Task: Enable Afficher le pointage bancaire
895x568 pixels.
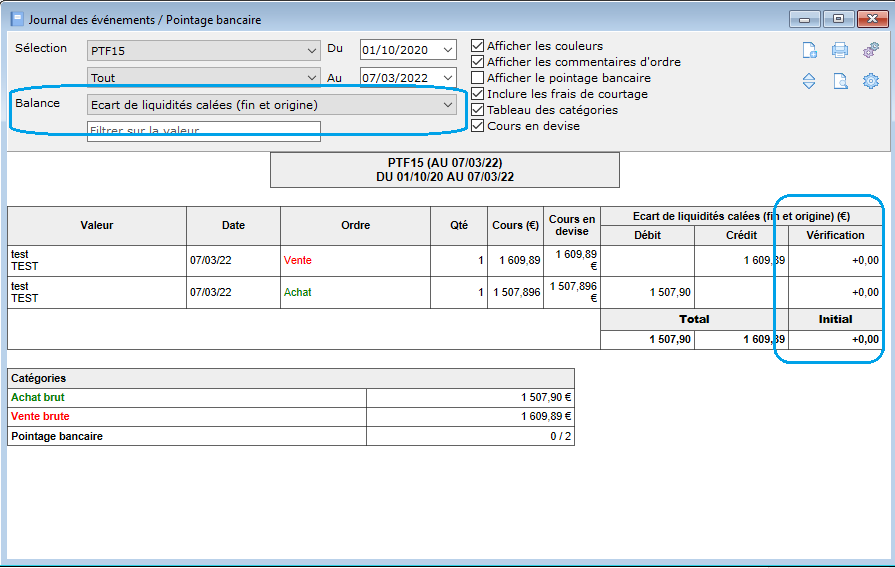Action: 478,78
